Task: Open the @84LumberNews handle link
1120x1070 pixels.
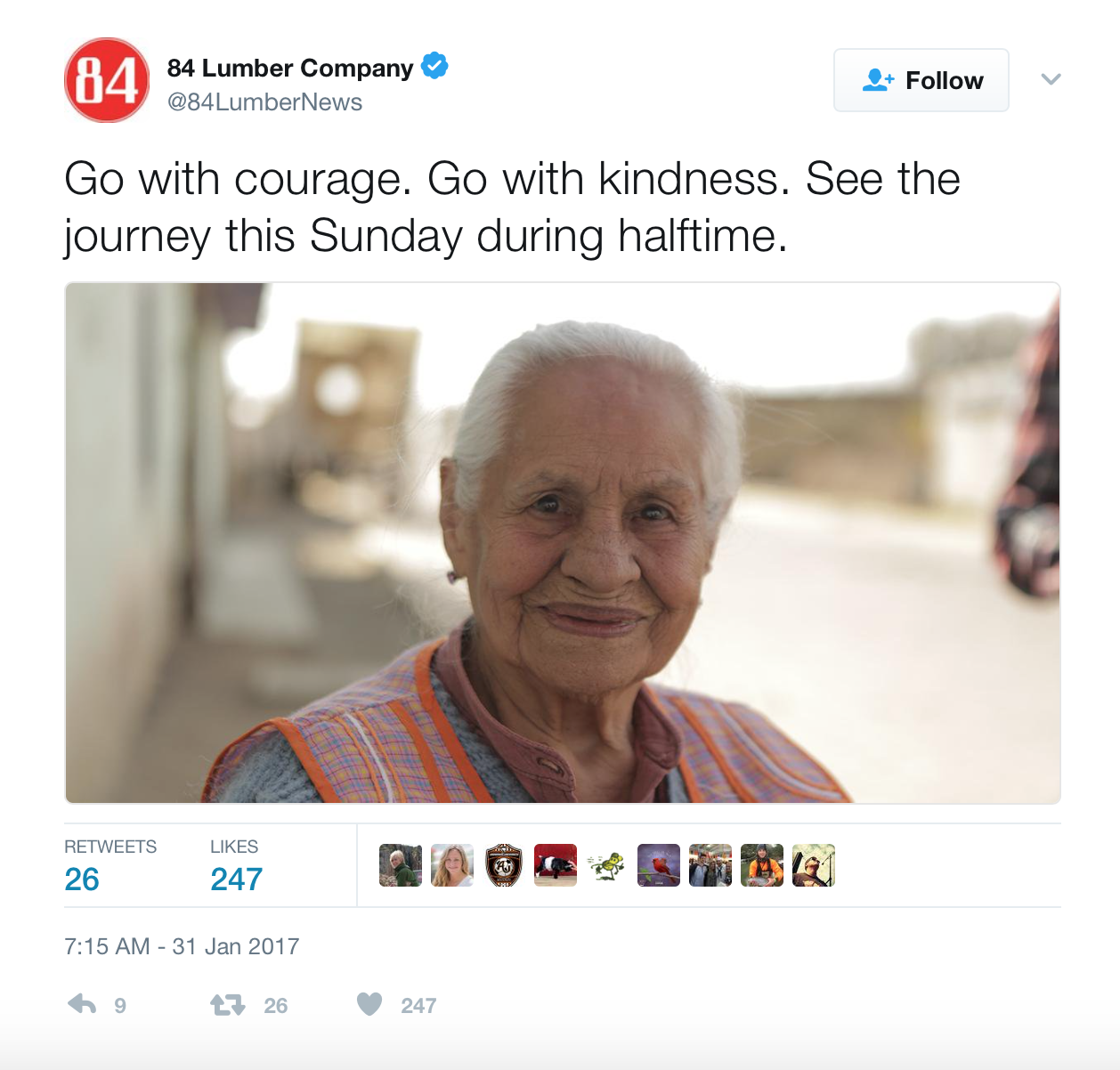Action: (264, 102)
